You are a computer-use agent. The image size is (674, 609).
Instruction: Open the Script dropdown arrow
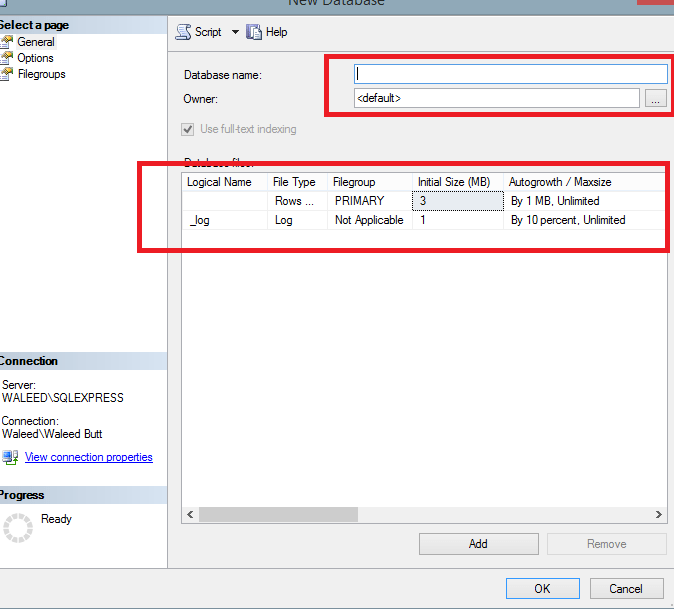235,32
